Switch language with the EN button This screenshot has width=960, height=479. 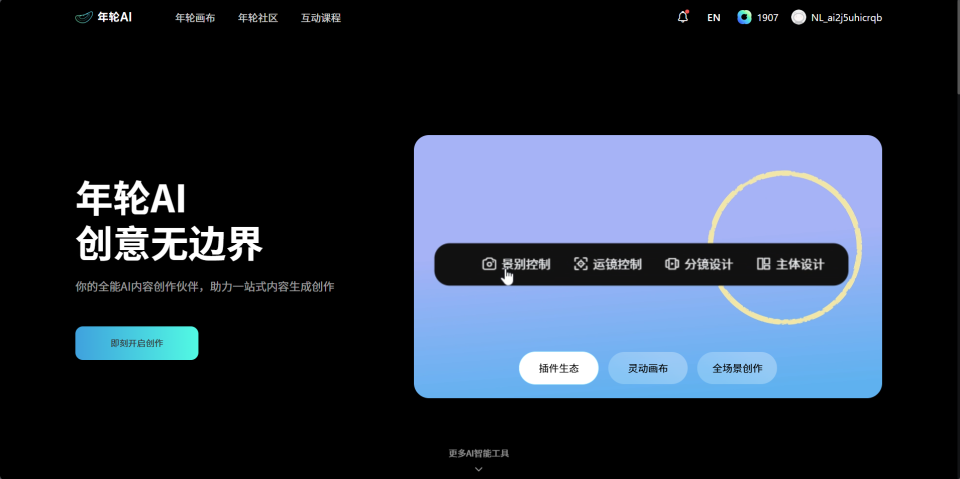pos(713,18)
